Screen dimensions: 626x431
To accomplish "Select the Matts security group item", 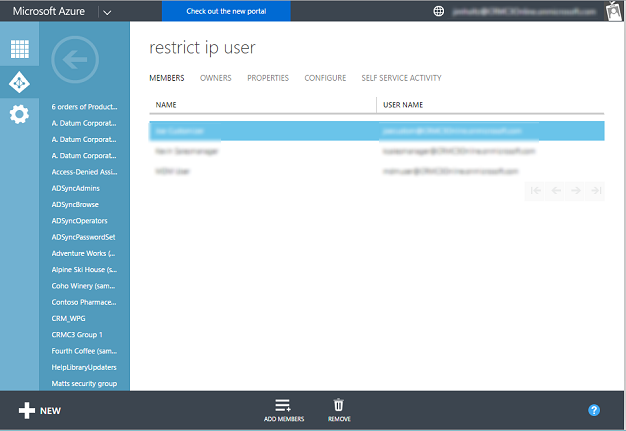I will (84, 383).
